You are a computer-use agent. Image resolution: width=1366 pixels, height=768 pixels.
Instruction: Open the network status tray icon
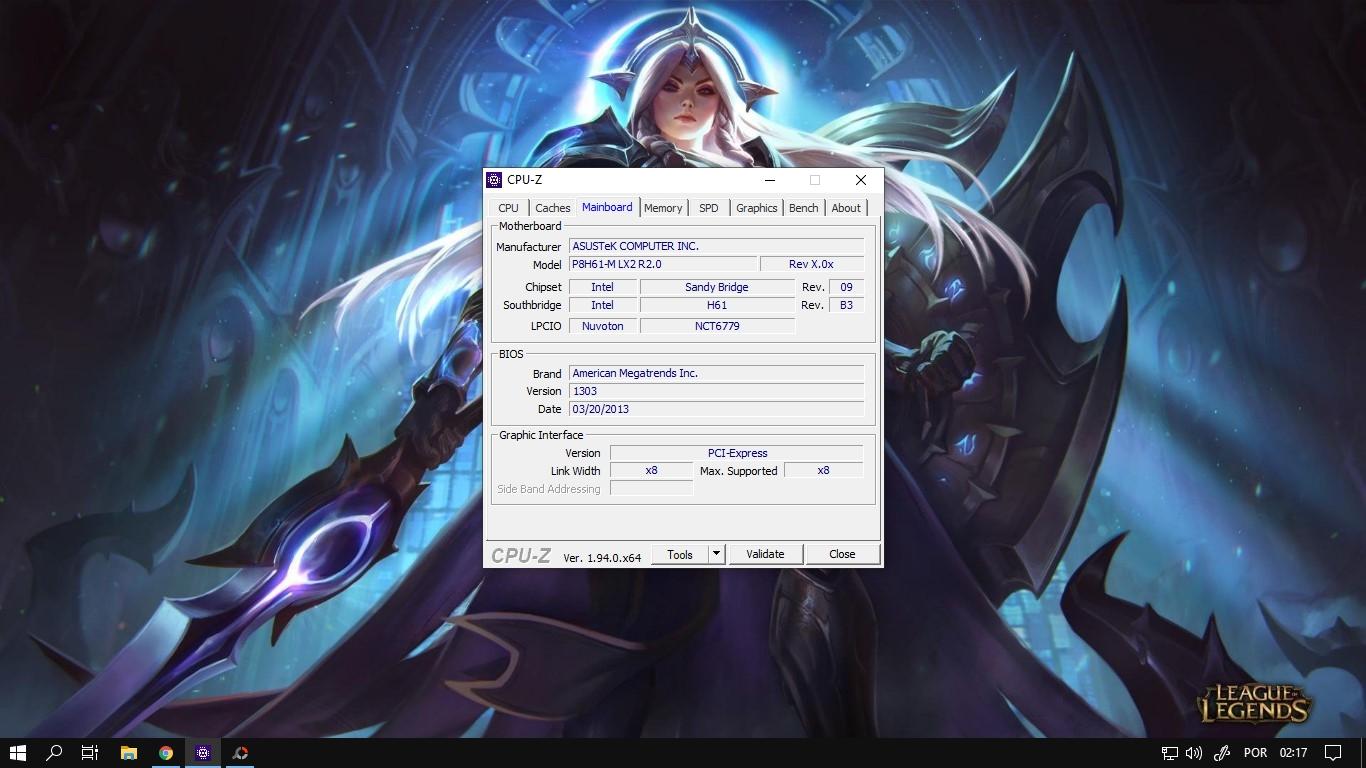pyautogui.click(x=1169, y=753)
